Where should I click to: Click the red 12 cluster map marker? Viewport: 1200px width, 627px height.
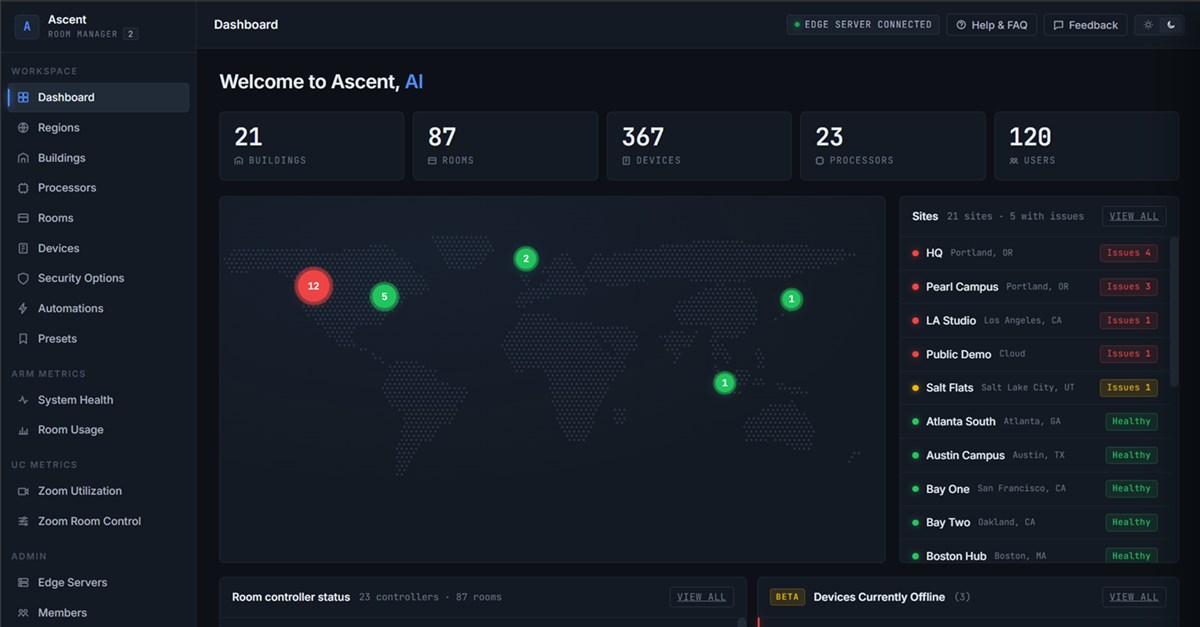313,286
